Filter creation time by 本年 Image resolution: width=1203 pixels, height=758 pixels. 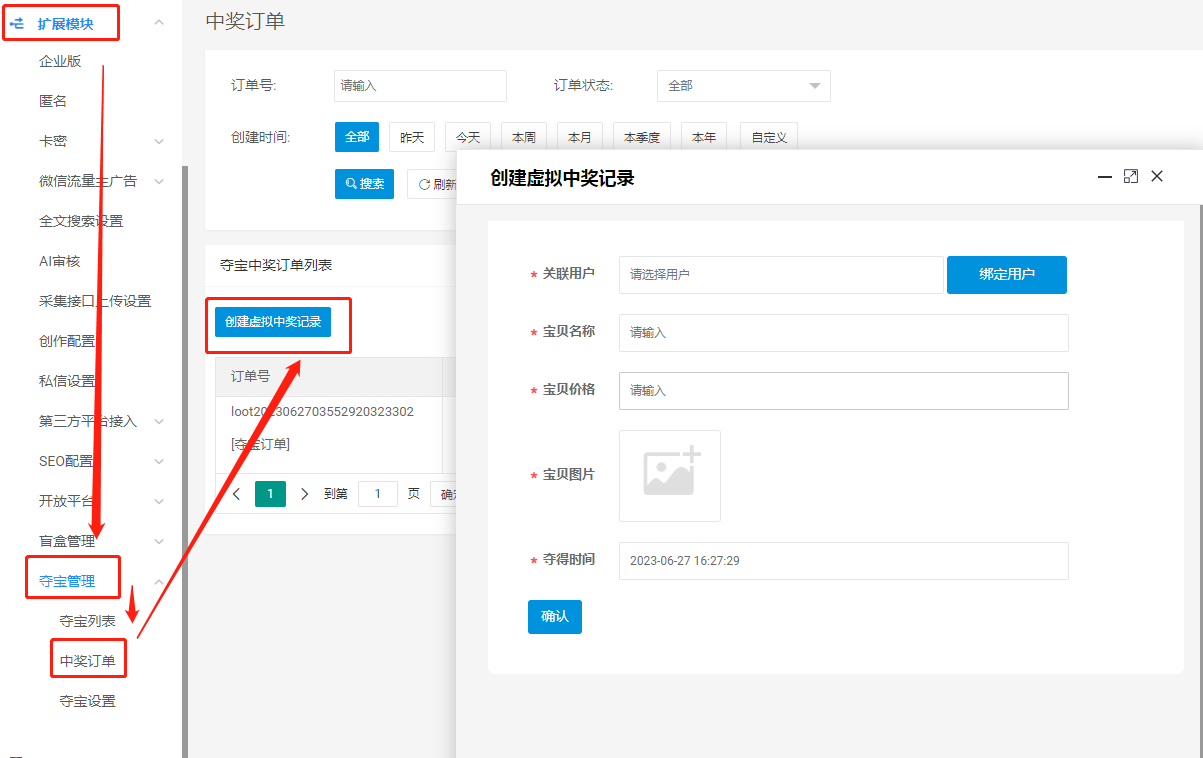point(704,137)
